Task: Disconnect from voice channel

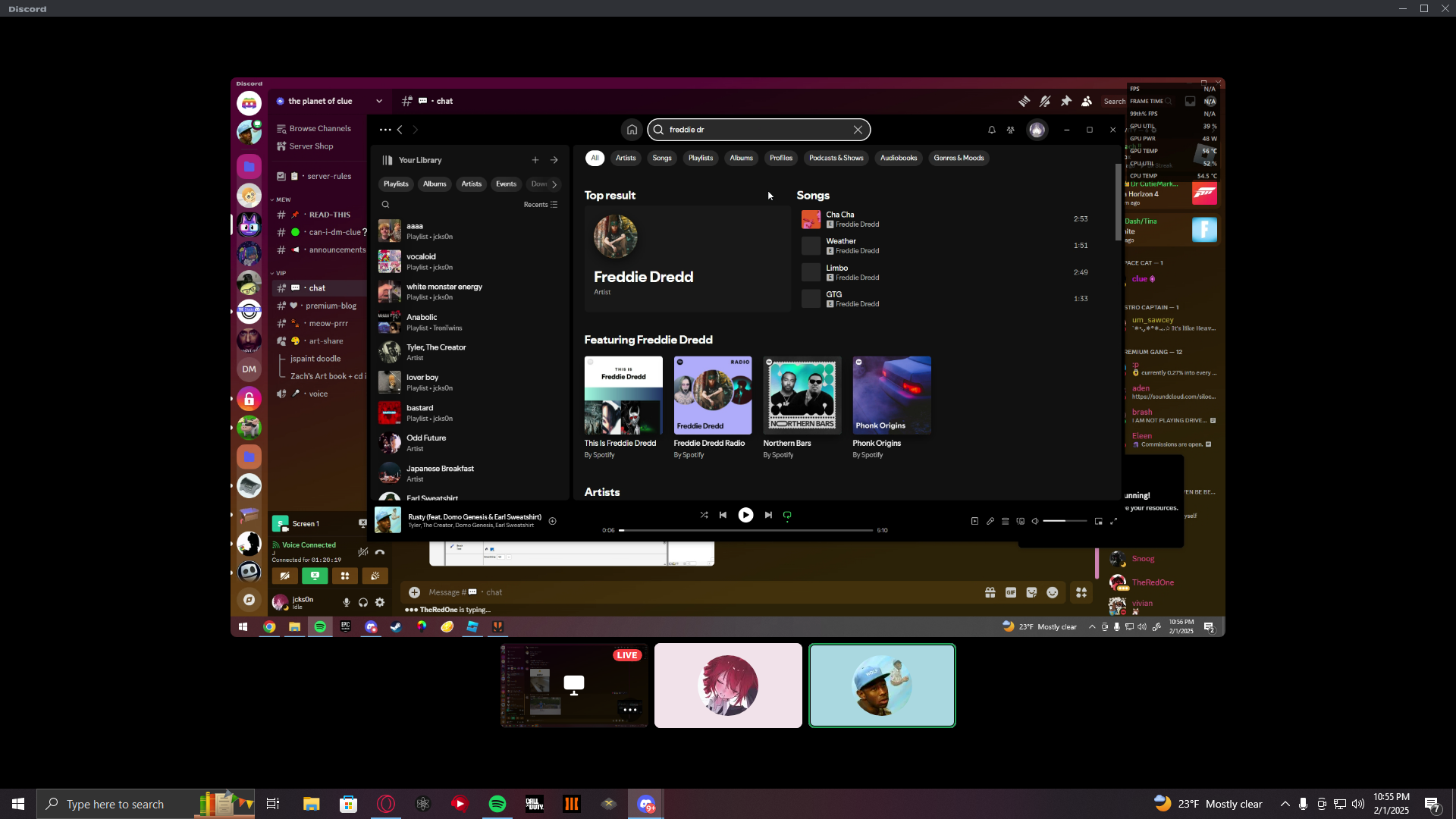Action: tap(380, 552)
